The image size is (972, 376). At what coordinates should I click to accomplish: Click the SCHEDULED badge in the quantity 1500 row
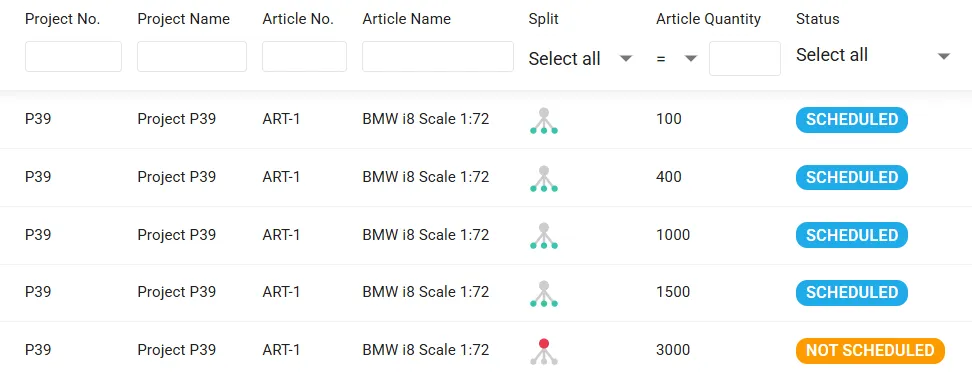click(x=852, y=292)
